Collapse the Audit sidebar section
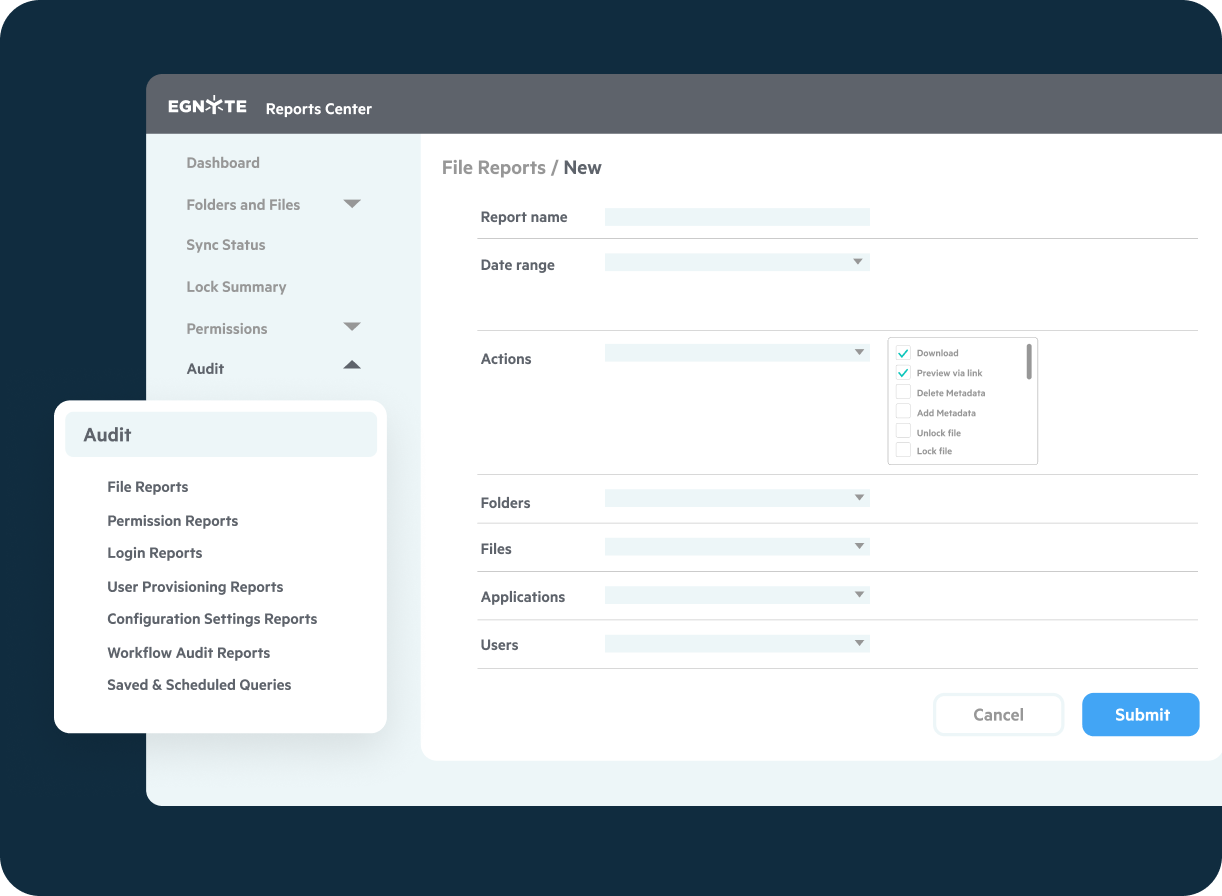1222x896 pixels. point(351,366)
